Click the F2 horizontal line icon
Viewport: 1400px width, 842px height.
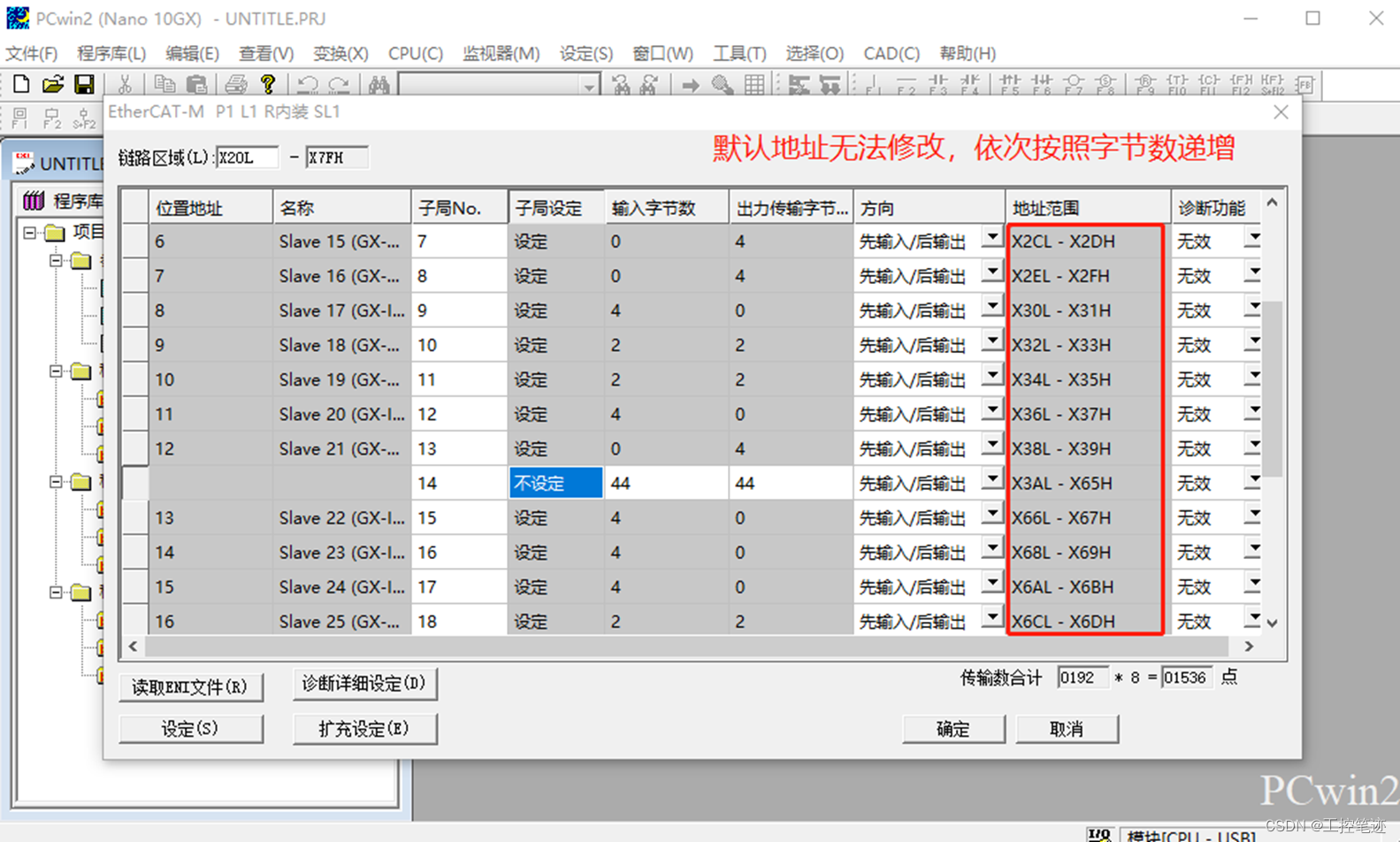906,85
